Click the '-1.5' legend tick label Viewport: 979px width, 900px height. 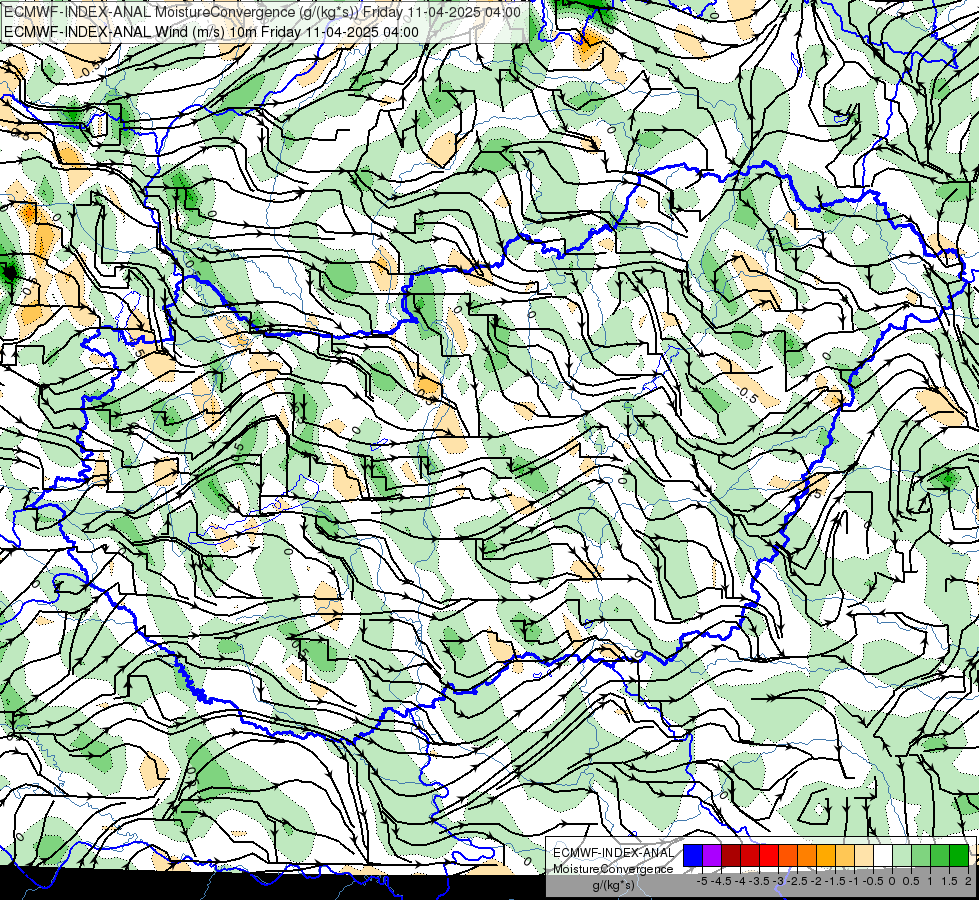[x=835, y=881]
